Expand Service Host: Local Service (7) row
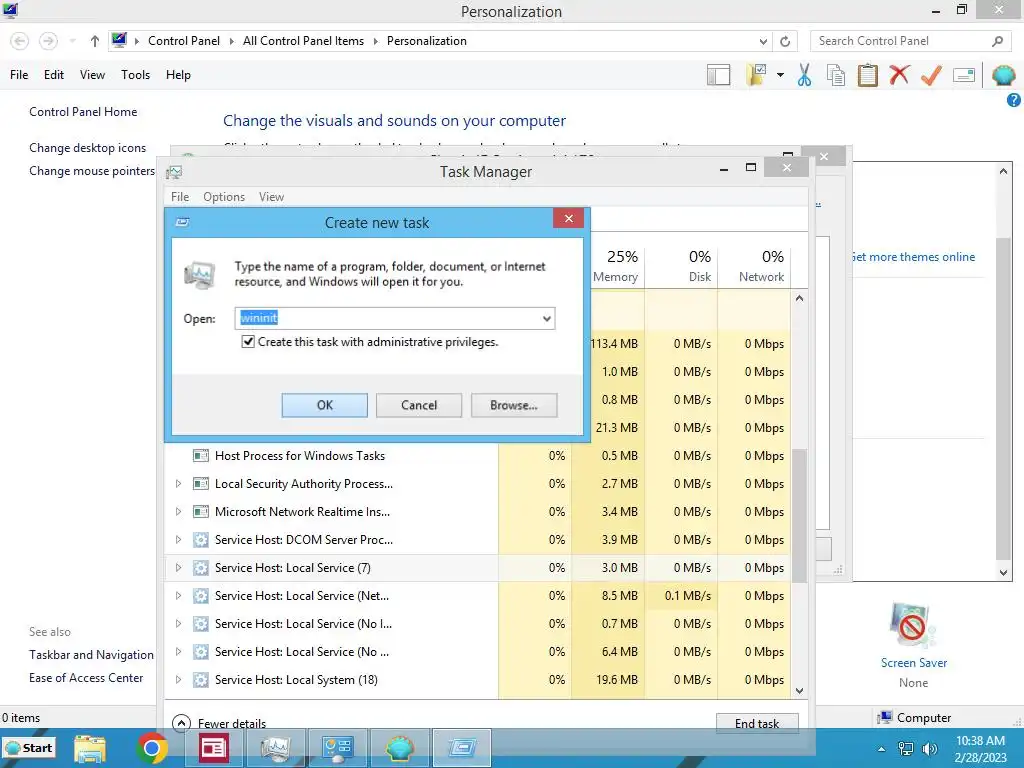 (178, 568)
